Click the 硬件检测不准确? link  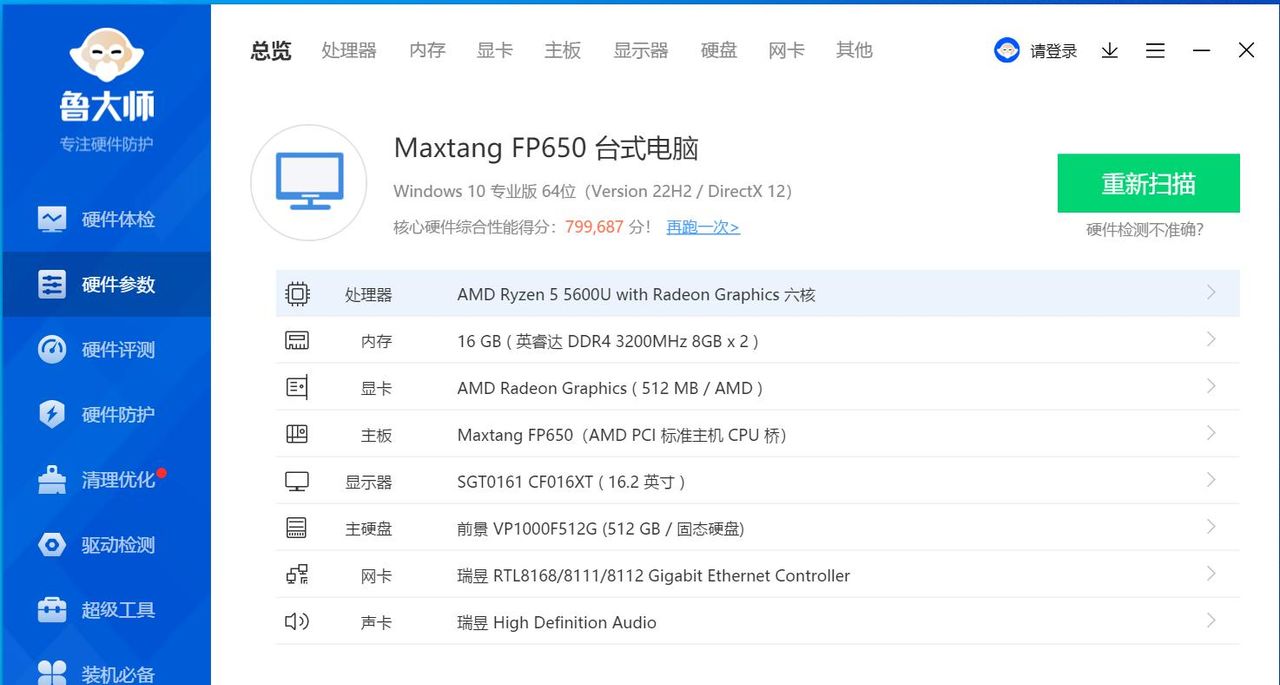point(1145,230)
